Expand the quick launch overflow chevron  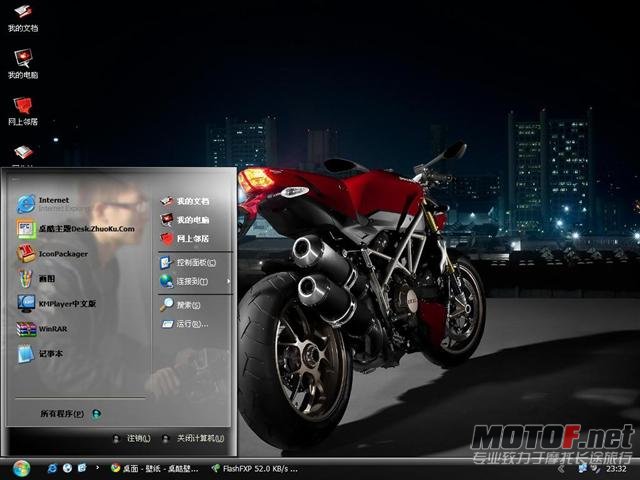[x=97, y=467]
